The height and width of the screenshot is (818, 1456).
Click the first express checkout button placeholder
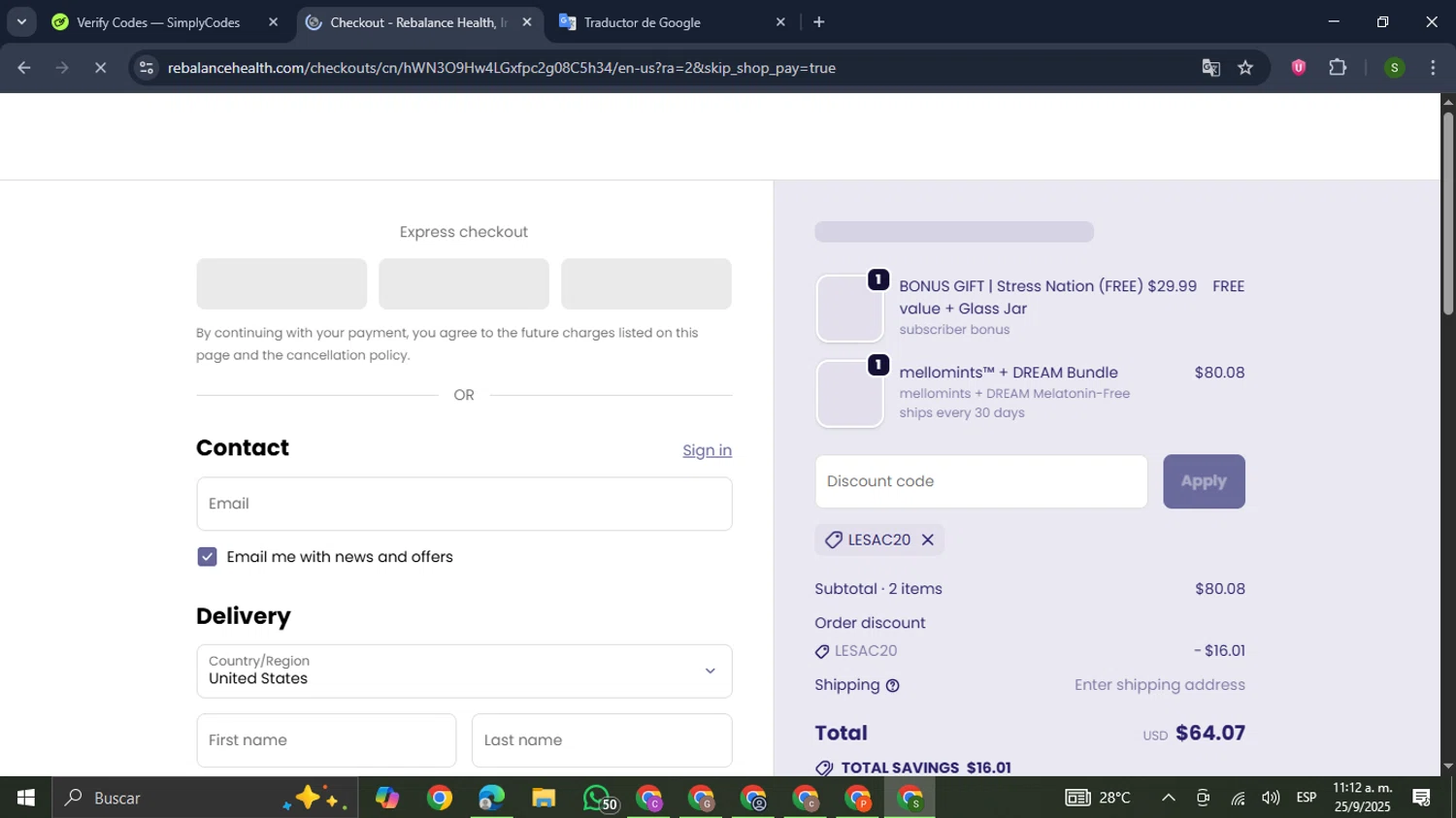(281, 283)
